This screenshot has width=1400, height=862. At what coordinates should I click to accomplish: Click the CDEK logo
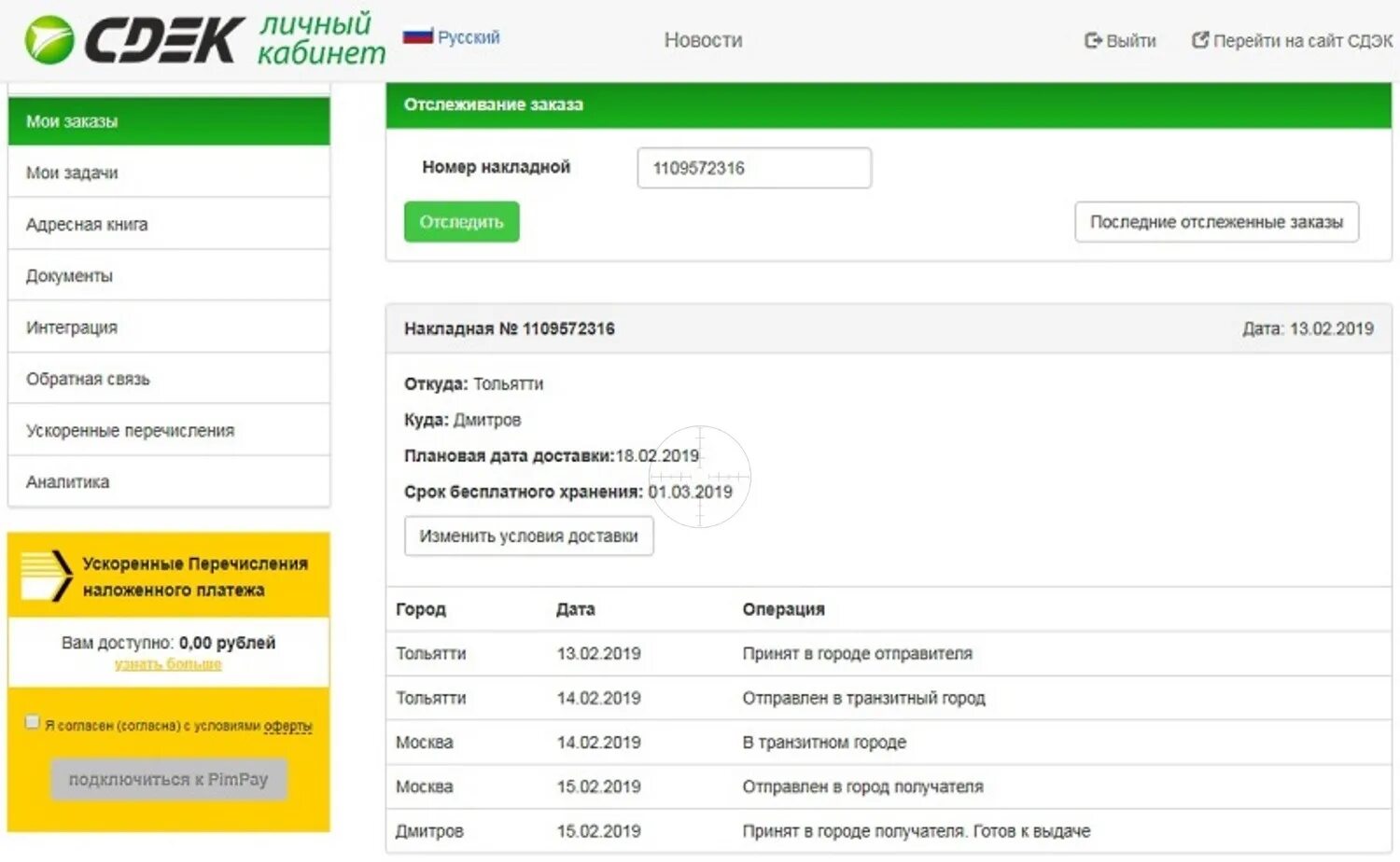(133, 40)
